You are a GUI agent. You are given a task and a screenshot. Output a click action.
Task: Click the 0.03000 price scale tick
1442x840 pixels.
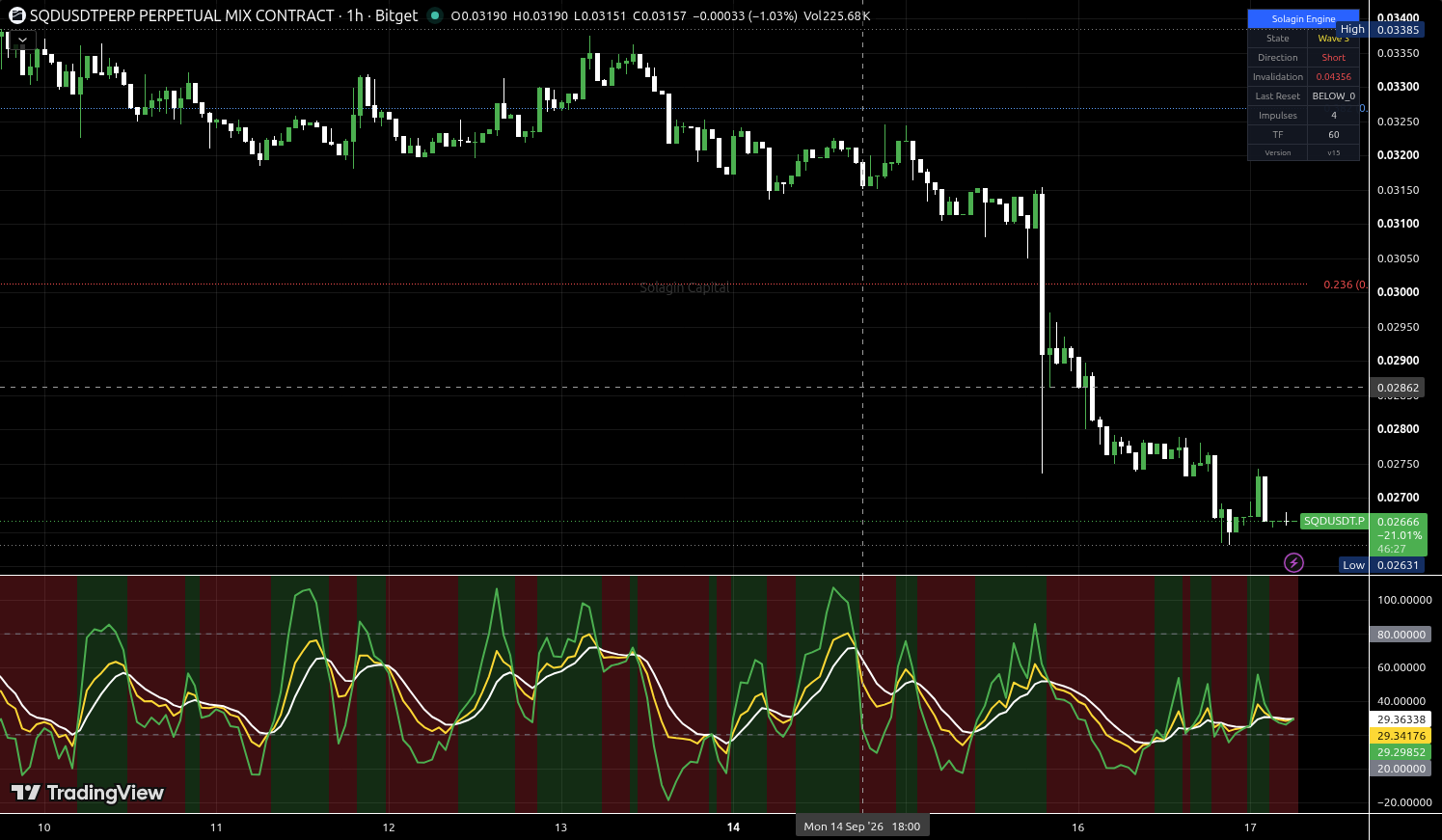pyautogui.click(x=1398, y=292)
